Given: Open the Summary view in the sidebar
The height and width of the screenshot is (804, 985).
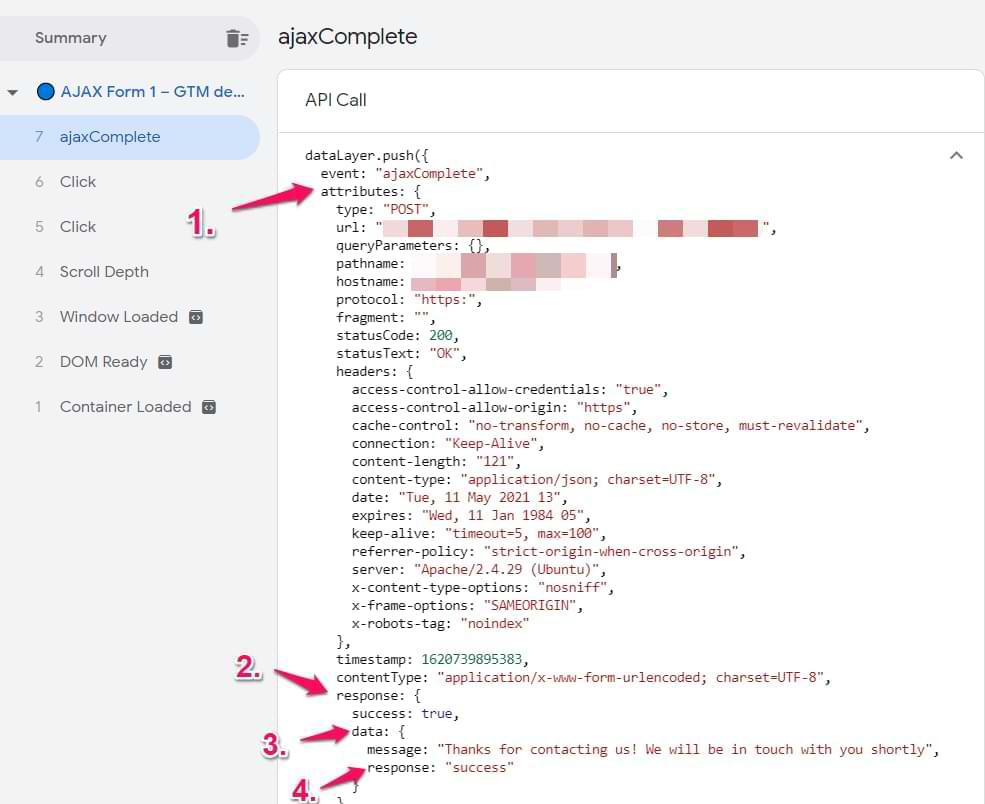Looking at the screenshot, I should tap(70, 38).
